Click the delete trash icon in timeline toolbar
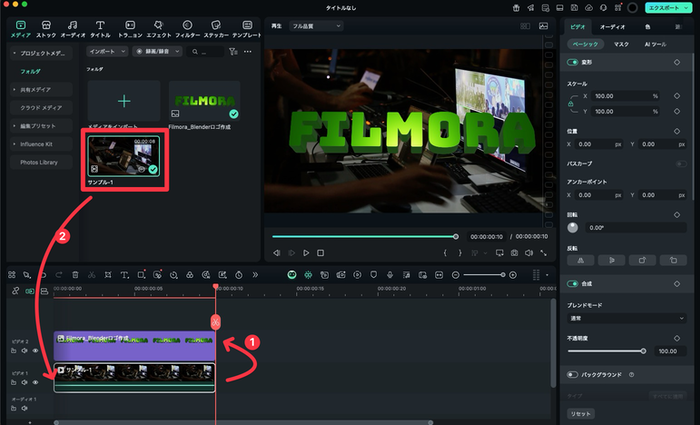The height and width of the screenshot is (425, 700). 75,274
